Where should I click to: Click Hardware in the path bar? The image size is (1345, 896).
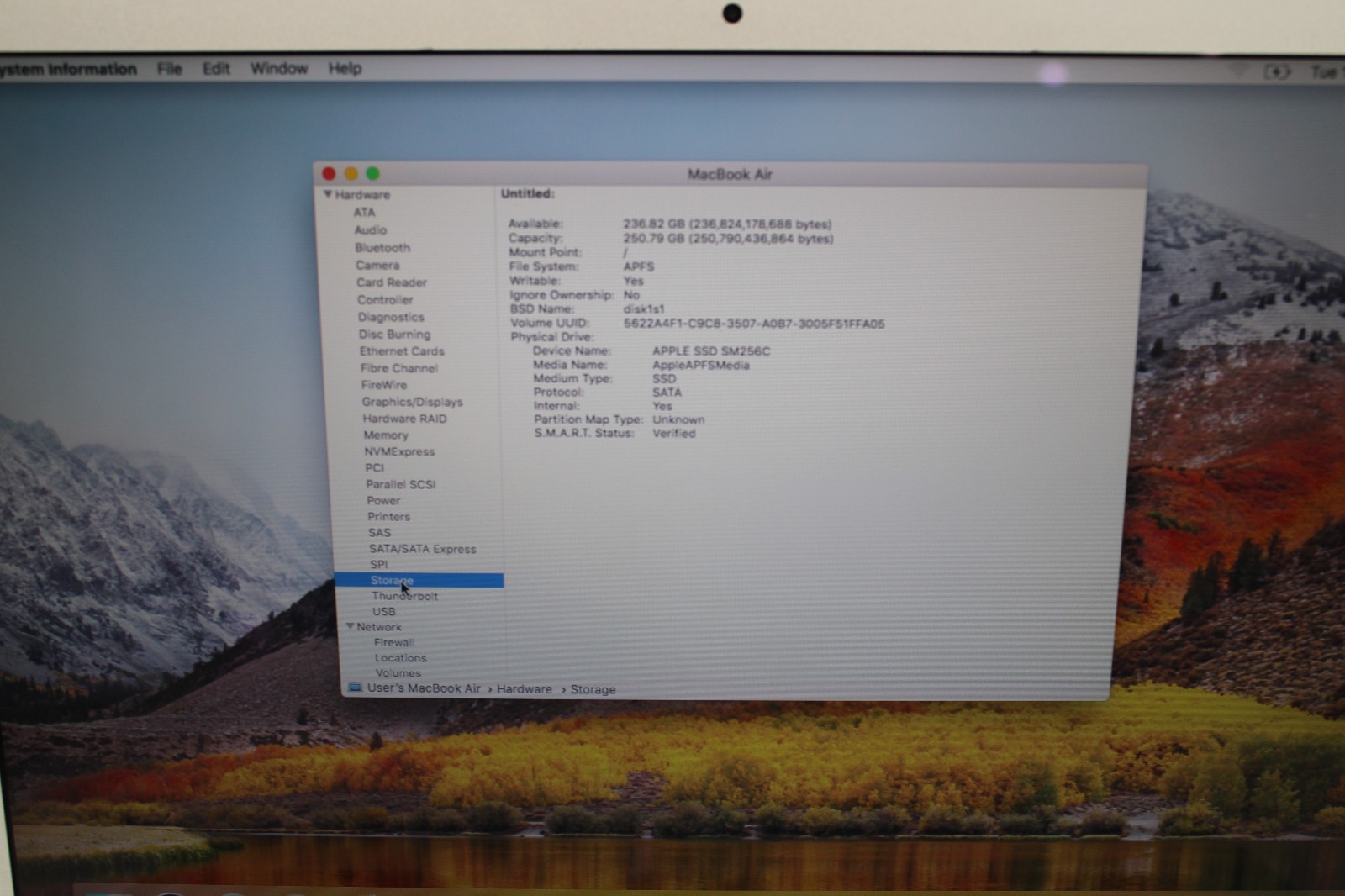click(x=525, y=689)
